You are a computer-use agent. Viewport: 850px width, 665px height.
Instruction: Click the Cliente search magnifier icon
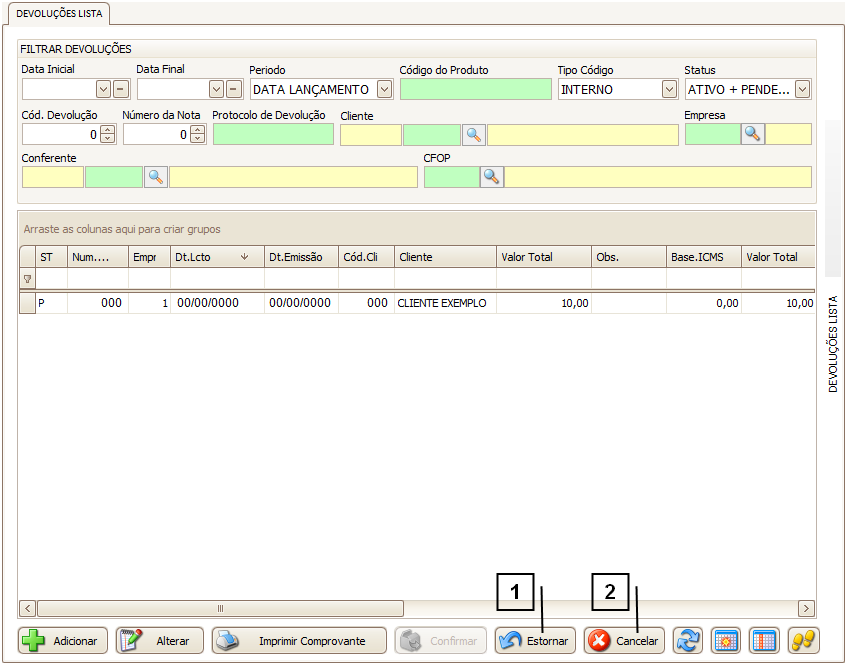pyautogui.click(x=473, y=135)
